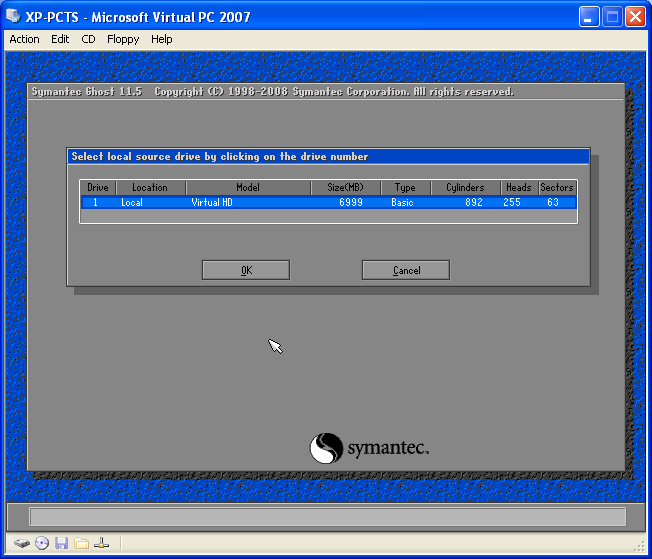Confirm drive selection with OK button

coord(246,270)
